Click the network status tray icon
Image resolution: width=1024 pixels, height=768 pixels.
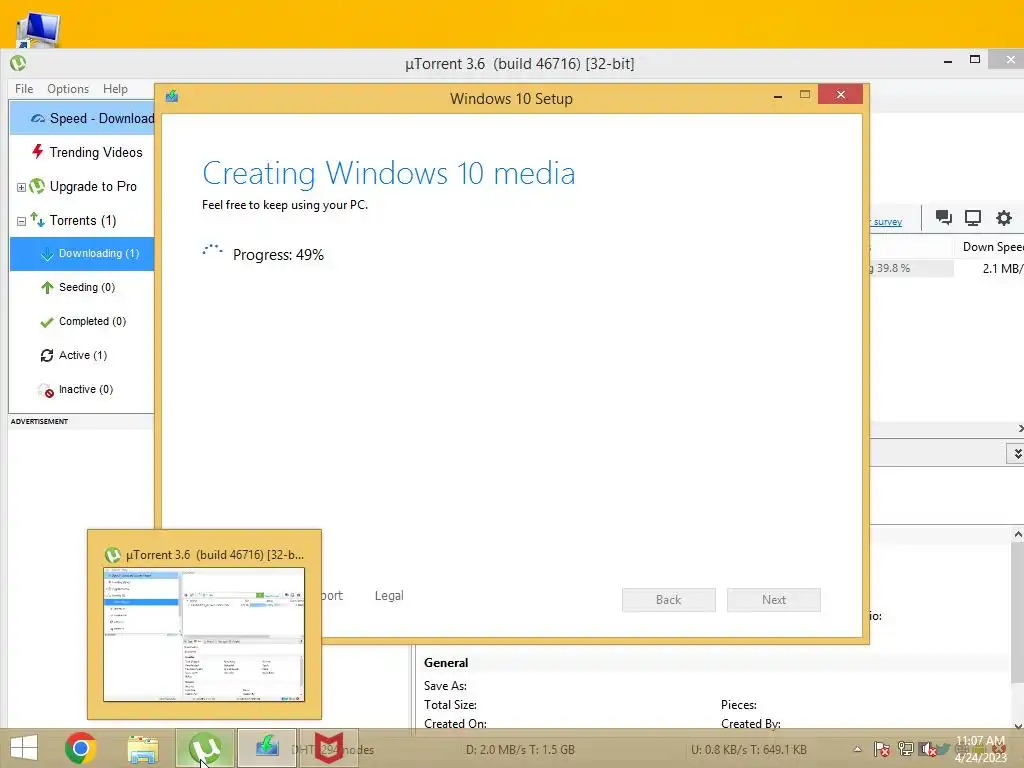click(x=905, y=749)
